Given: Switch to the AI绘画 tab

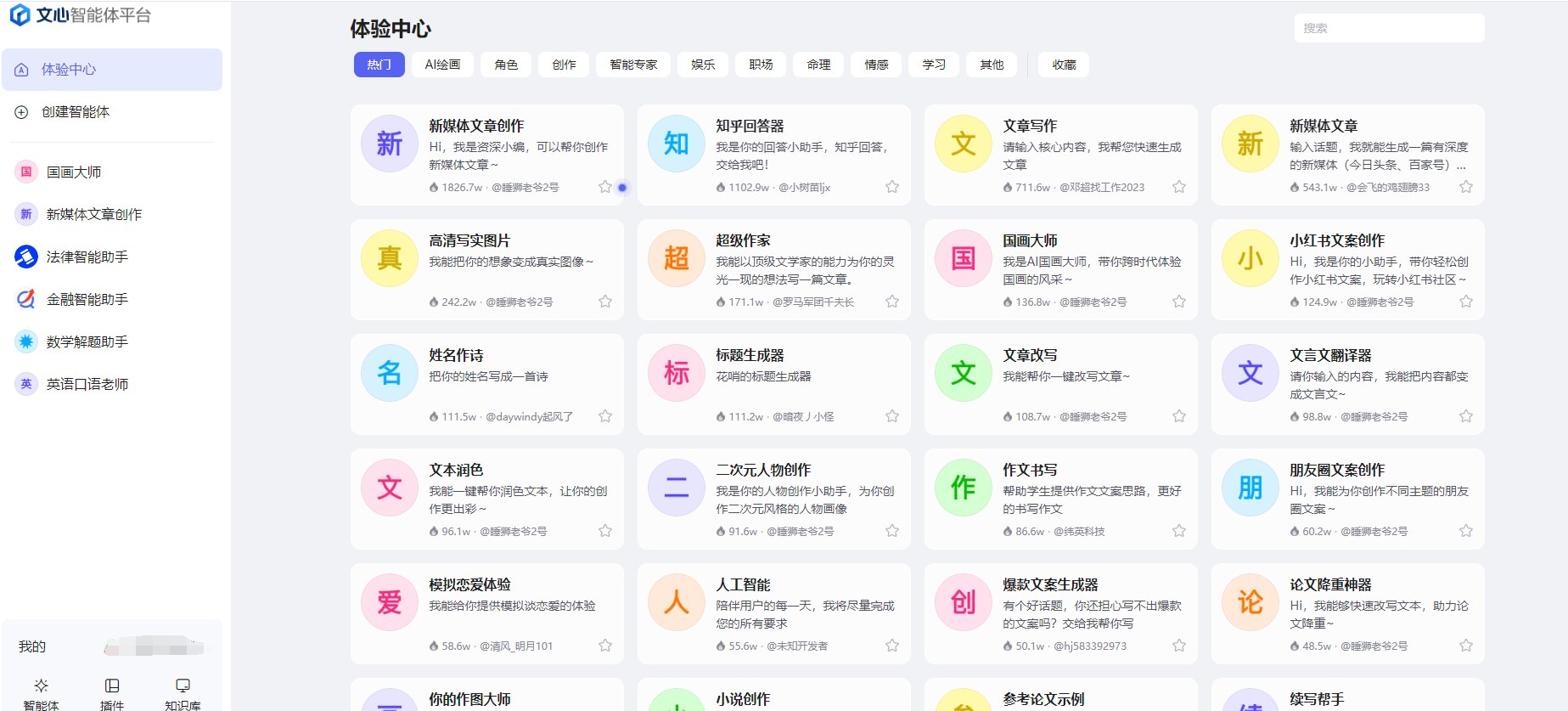Looking at the screenshot, I should 442,65.
